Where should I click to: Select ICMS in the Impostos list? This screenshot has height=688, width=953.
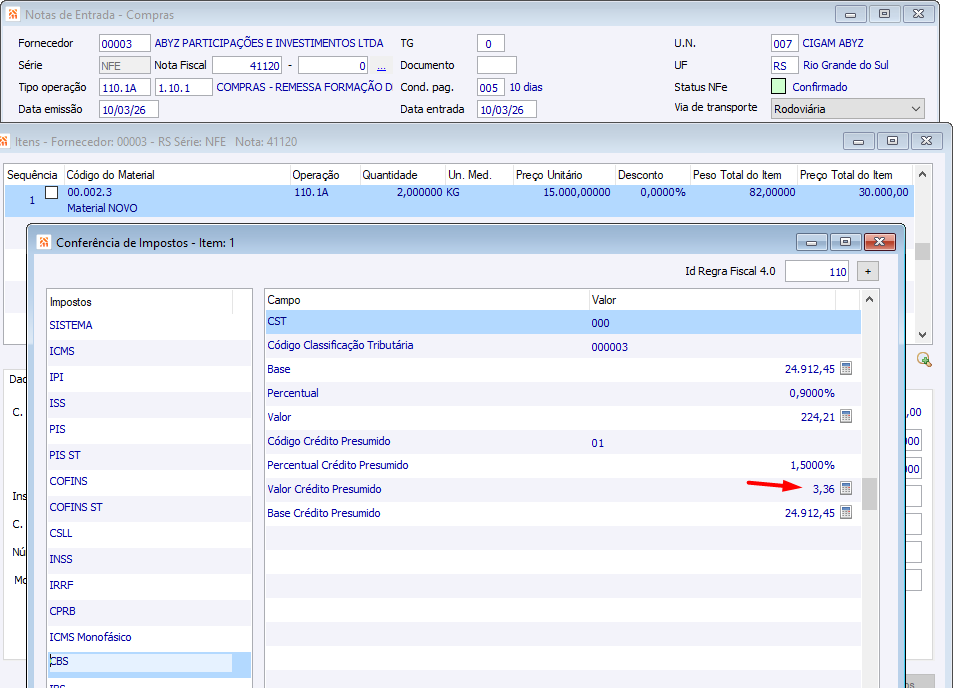click(62, 351)
